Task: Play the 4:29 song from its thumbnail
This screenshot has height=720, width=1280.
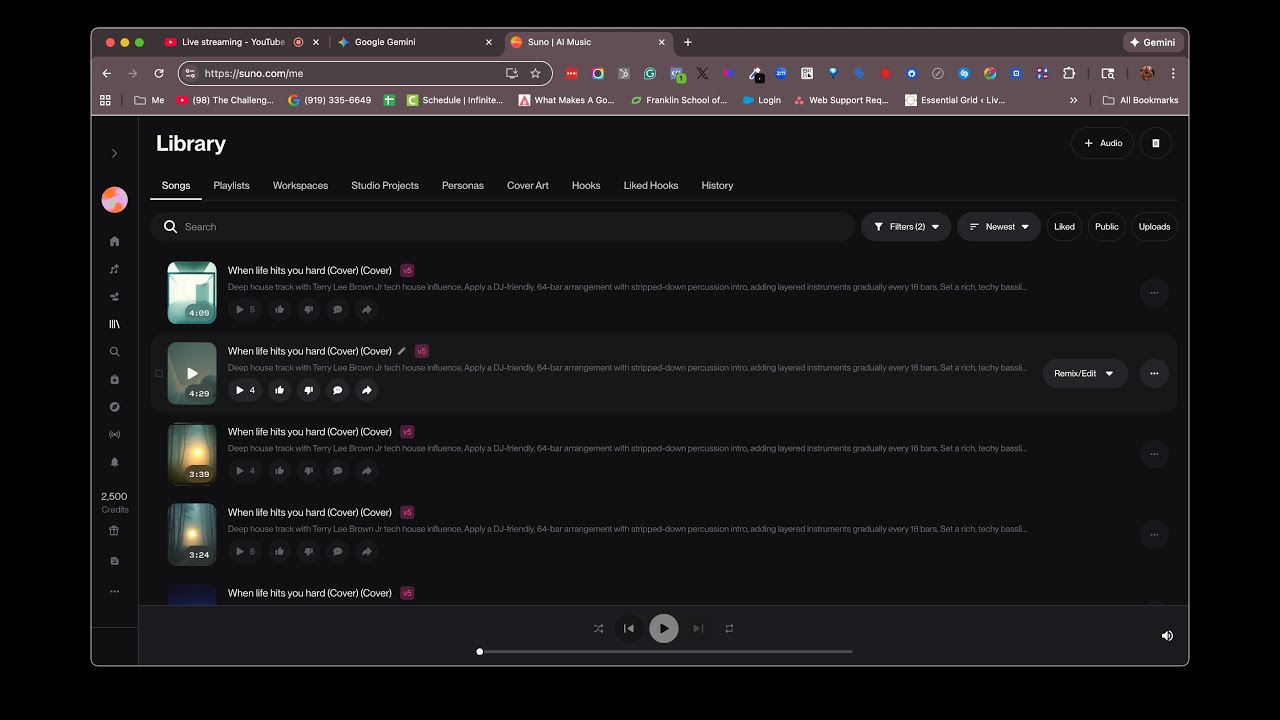Action: point(192,373)
